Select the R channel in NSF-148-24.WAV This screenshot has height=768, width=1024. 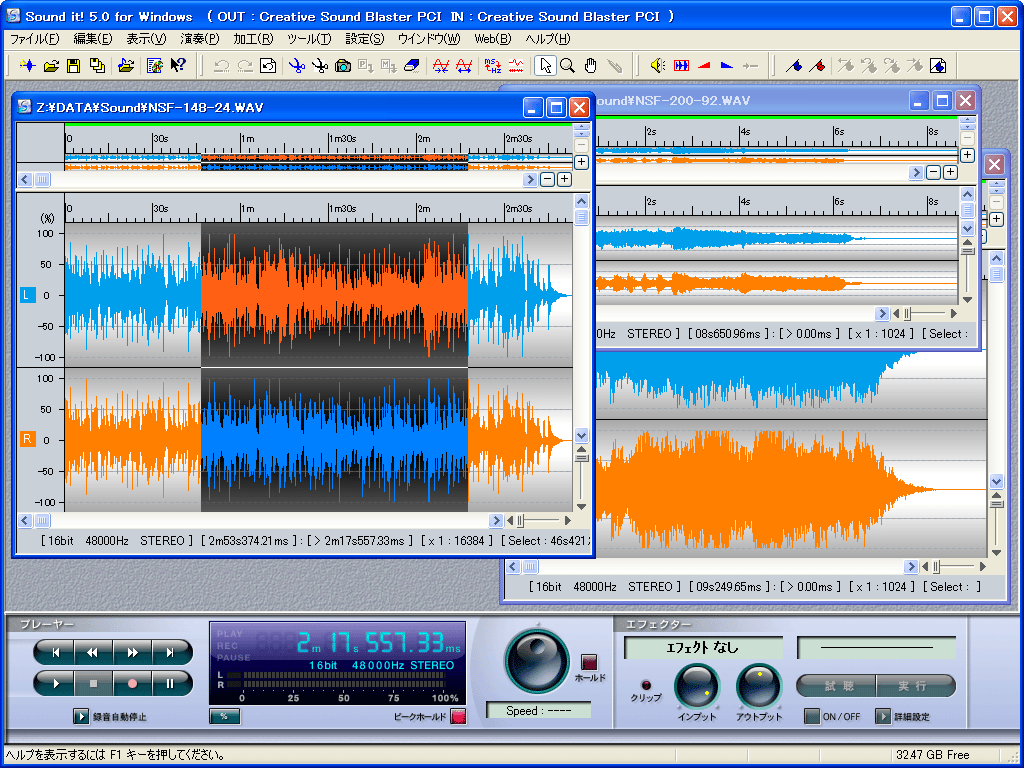coord(27,439)
